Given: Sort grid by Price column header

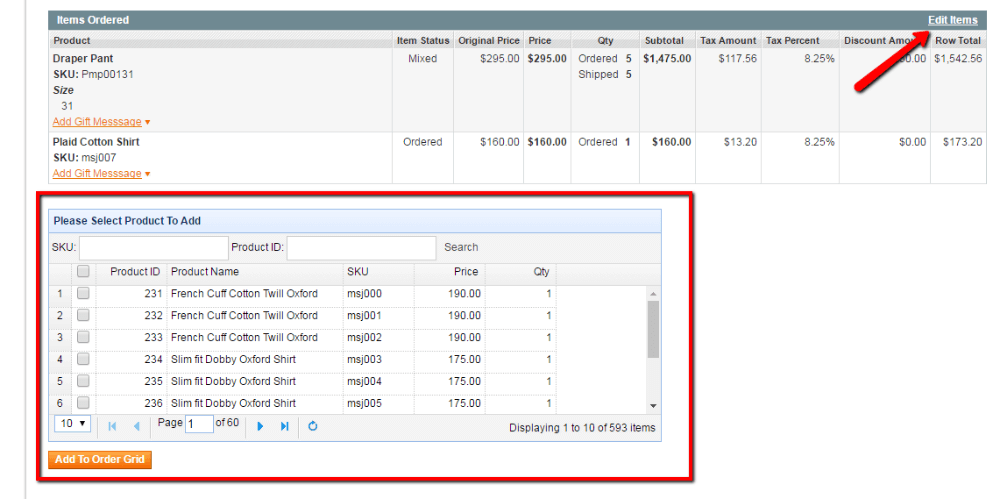Looking at the screenshot, I should click(x=465, y=272).
